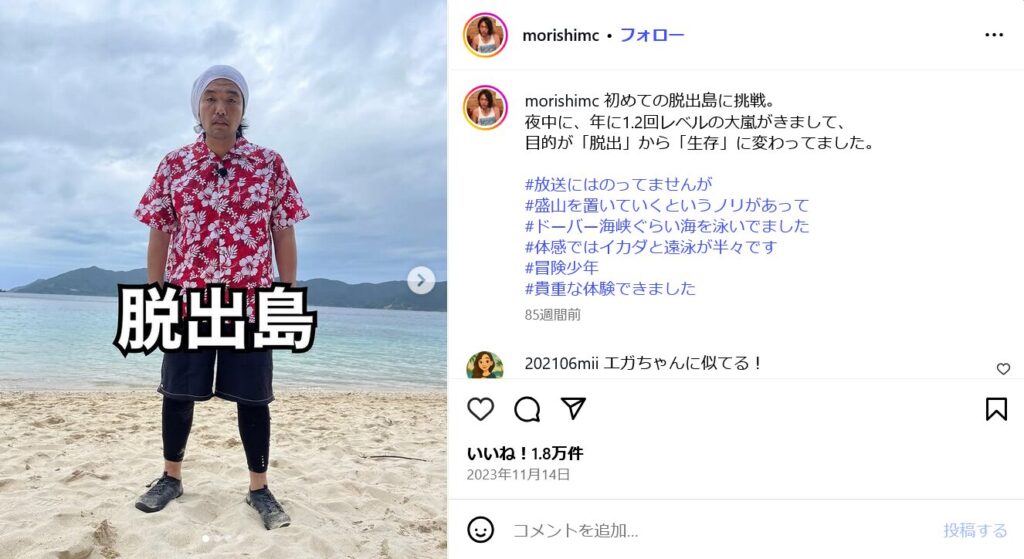The image size is (1024, 559).
Task: Click 202106mii commenter avatar
Action: pos(485,366)
